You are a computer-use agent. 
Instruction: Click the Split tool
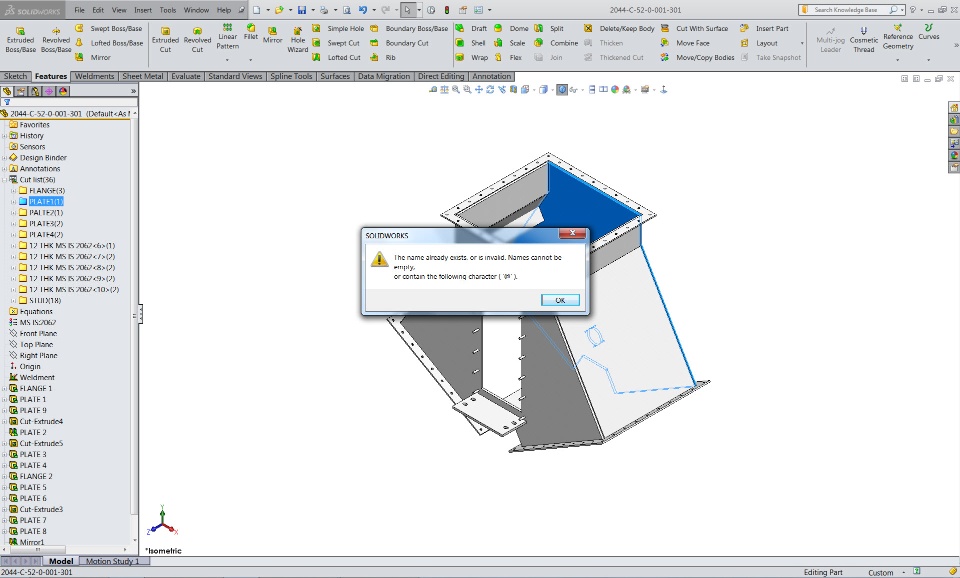click(549, 28)
